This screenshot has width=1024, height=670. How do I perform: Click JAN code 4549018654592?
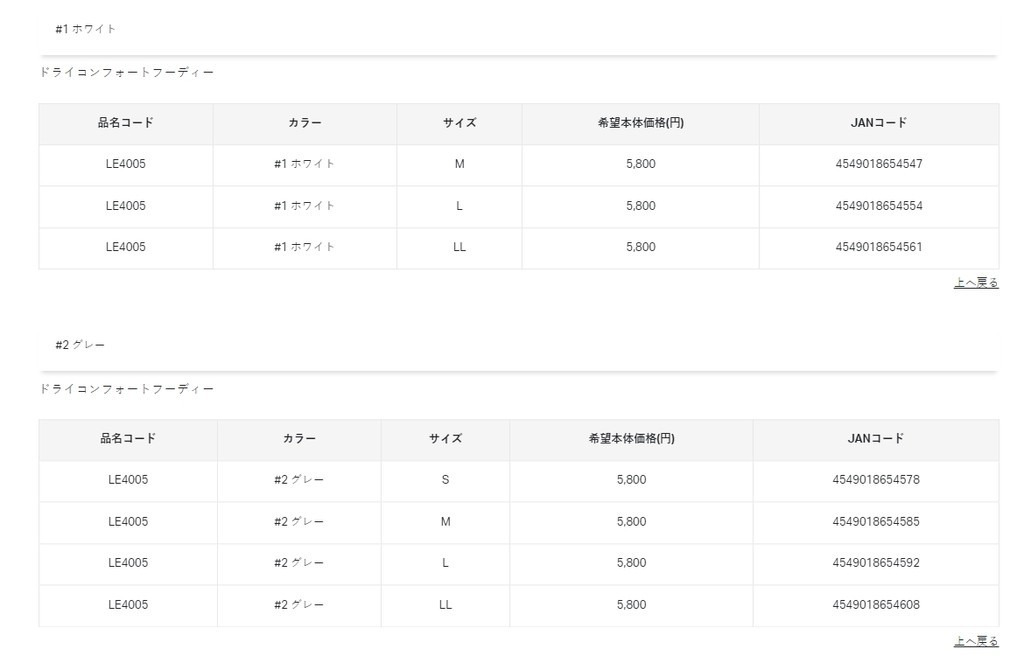(x=875, y=563)
